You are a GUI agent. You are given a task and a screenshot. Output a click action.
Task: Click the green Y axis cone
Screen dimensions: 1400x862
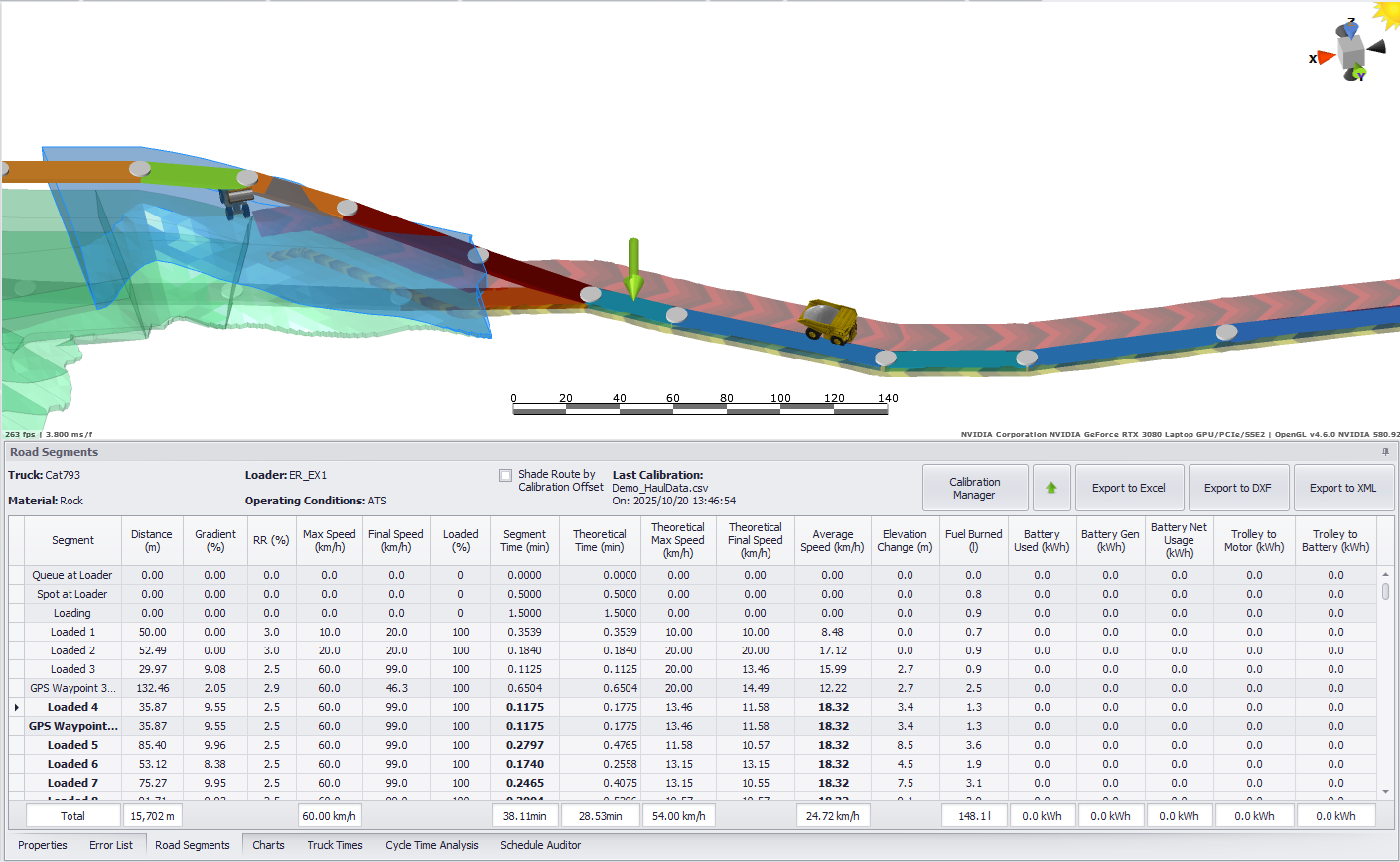pos(1358,72)
